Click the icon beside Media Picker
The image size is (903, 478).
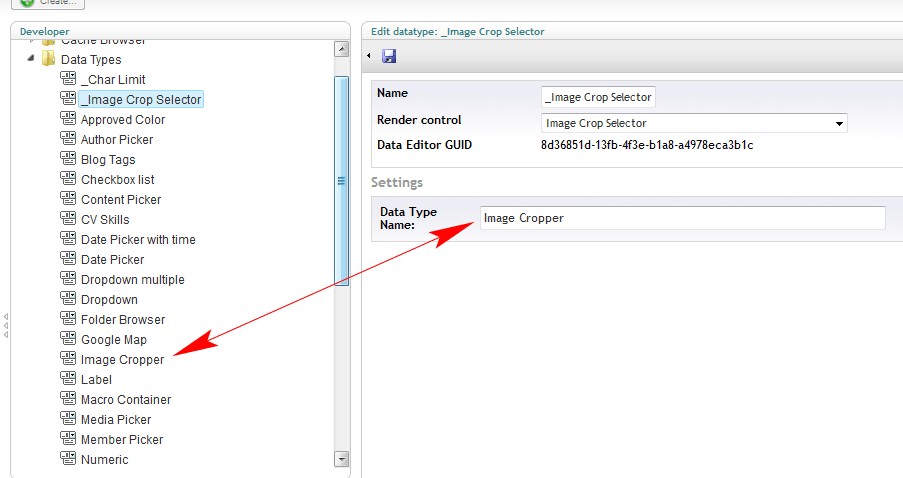click(68, 419)
